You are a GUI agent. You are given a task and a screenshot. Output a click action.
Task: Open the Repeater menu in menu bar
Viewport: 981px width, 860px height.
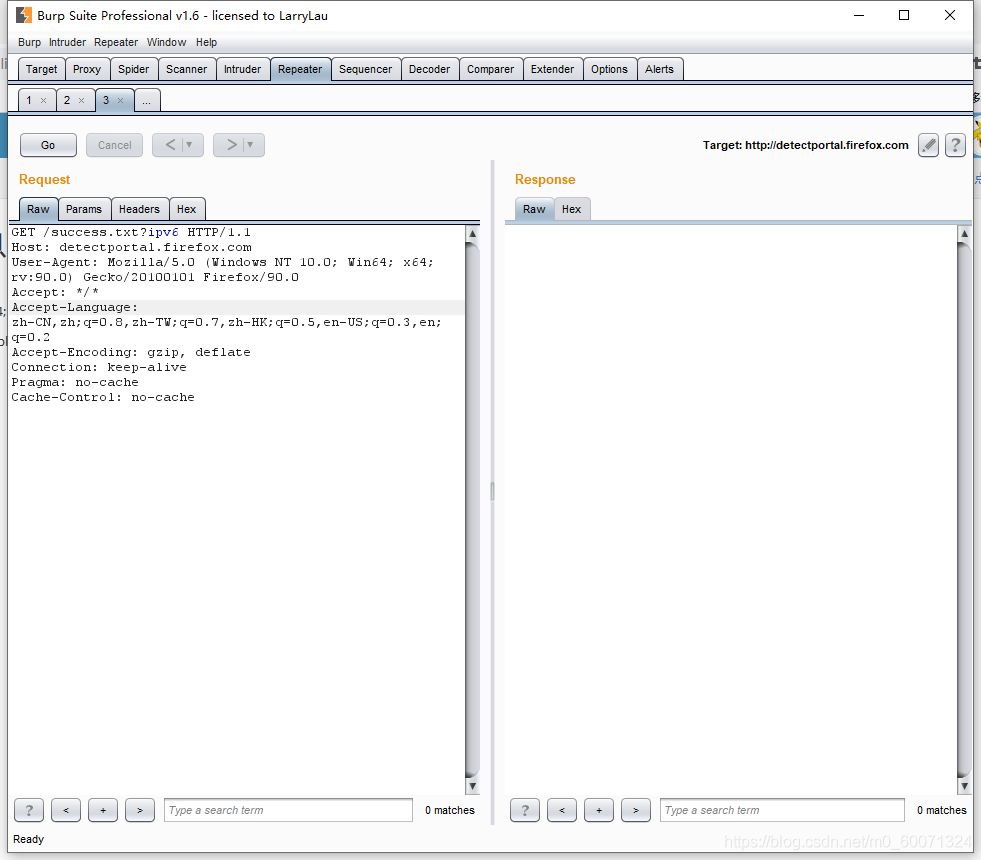pos(116,43)
